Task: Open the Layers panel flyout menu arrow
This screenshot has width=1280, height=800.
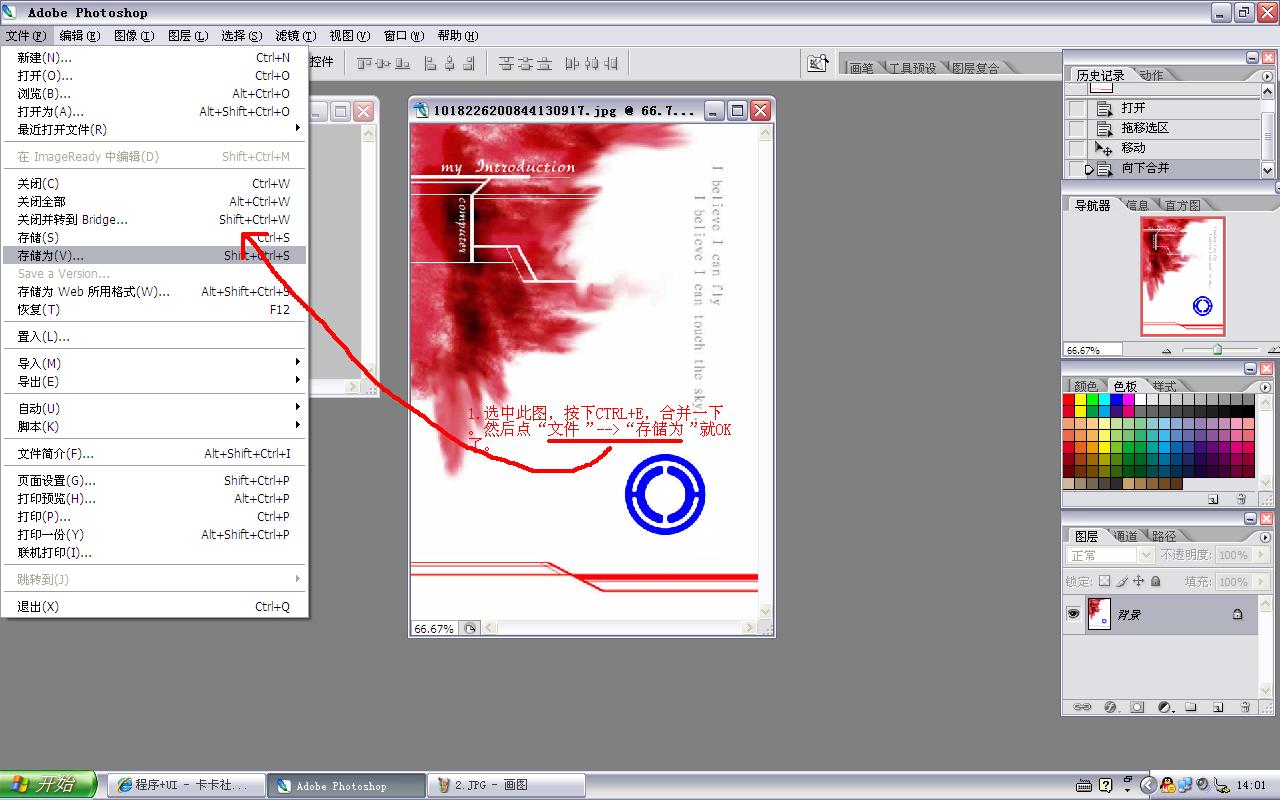Action: pos(1266,536)
